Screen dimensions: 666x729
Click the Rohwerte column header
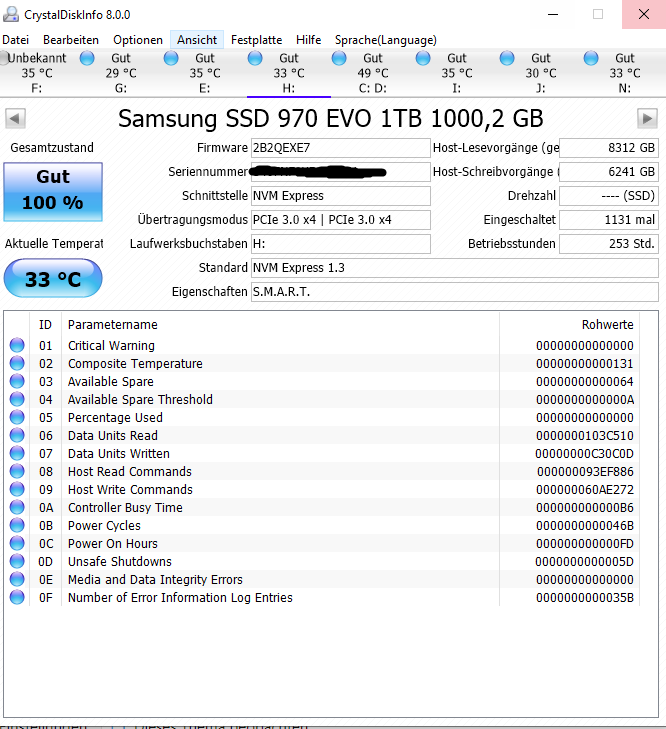[x=569, y=325]
